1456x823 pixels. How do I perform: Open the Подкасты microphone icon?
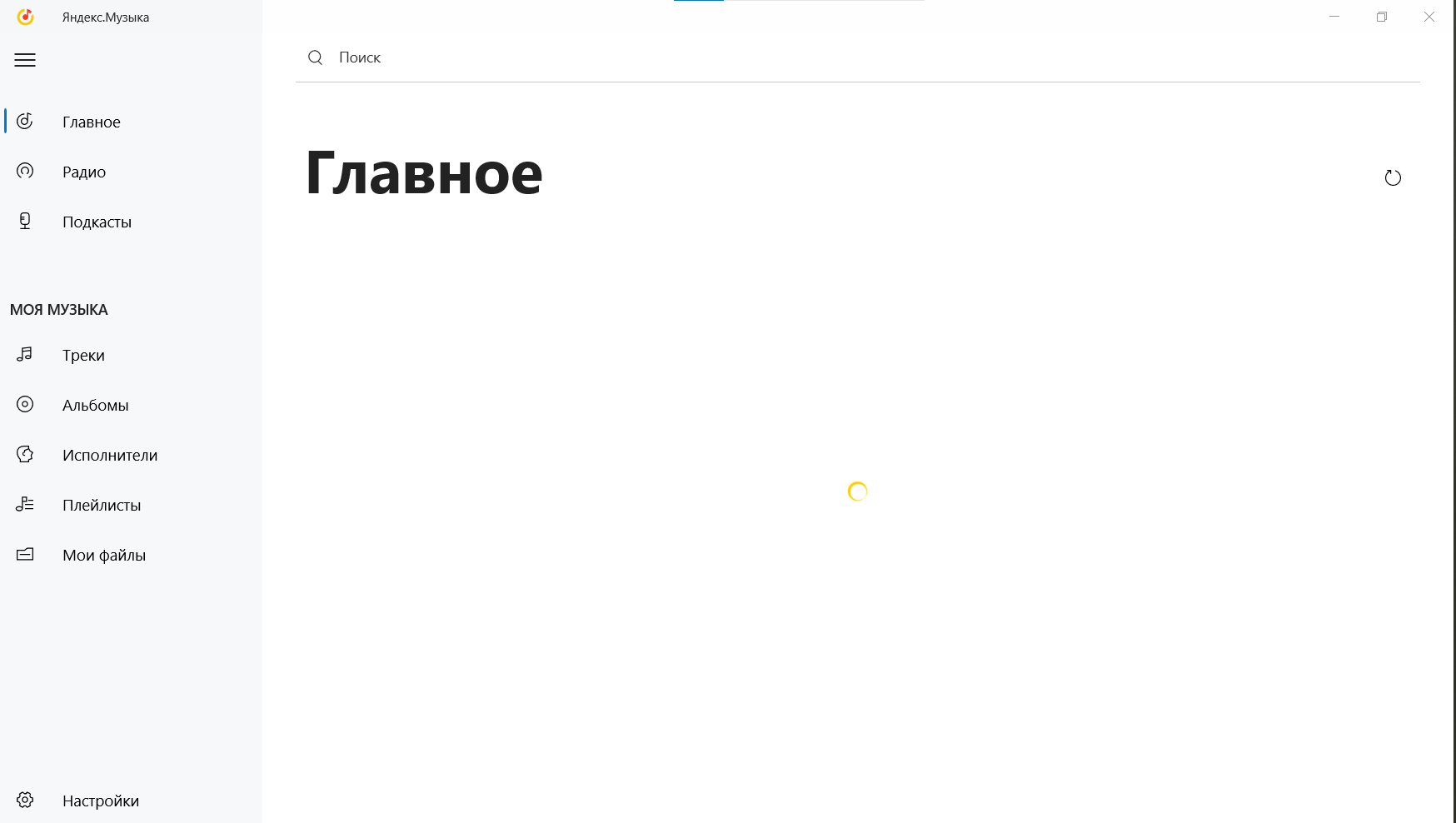point(25,221)
